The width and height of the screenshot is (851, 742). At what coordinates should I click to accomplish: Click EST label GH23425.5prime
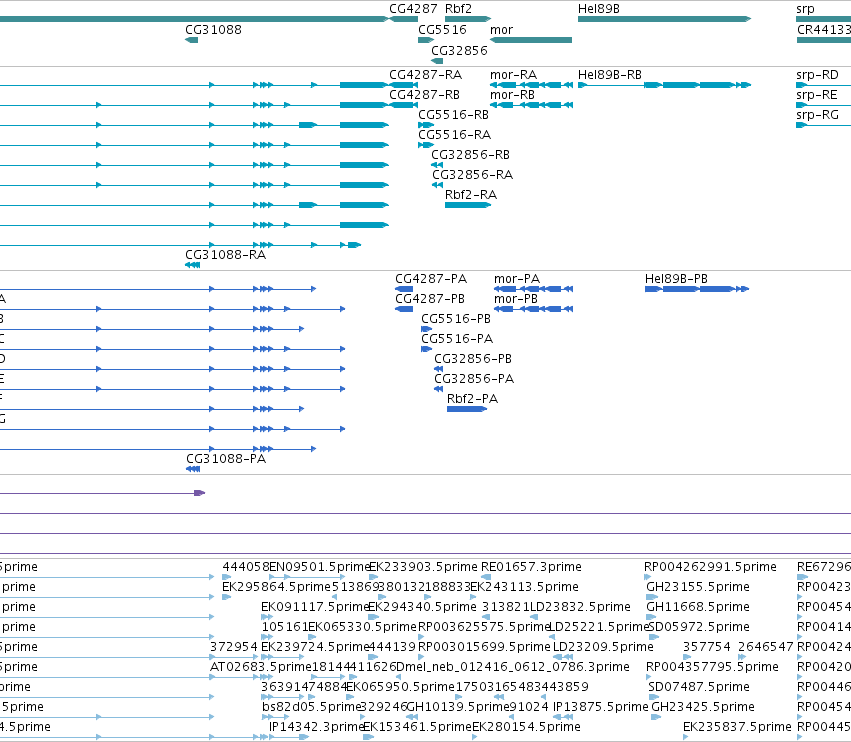click(x=702, y=707)
